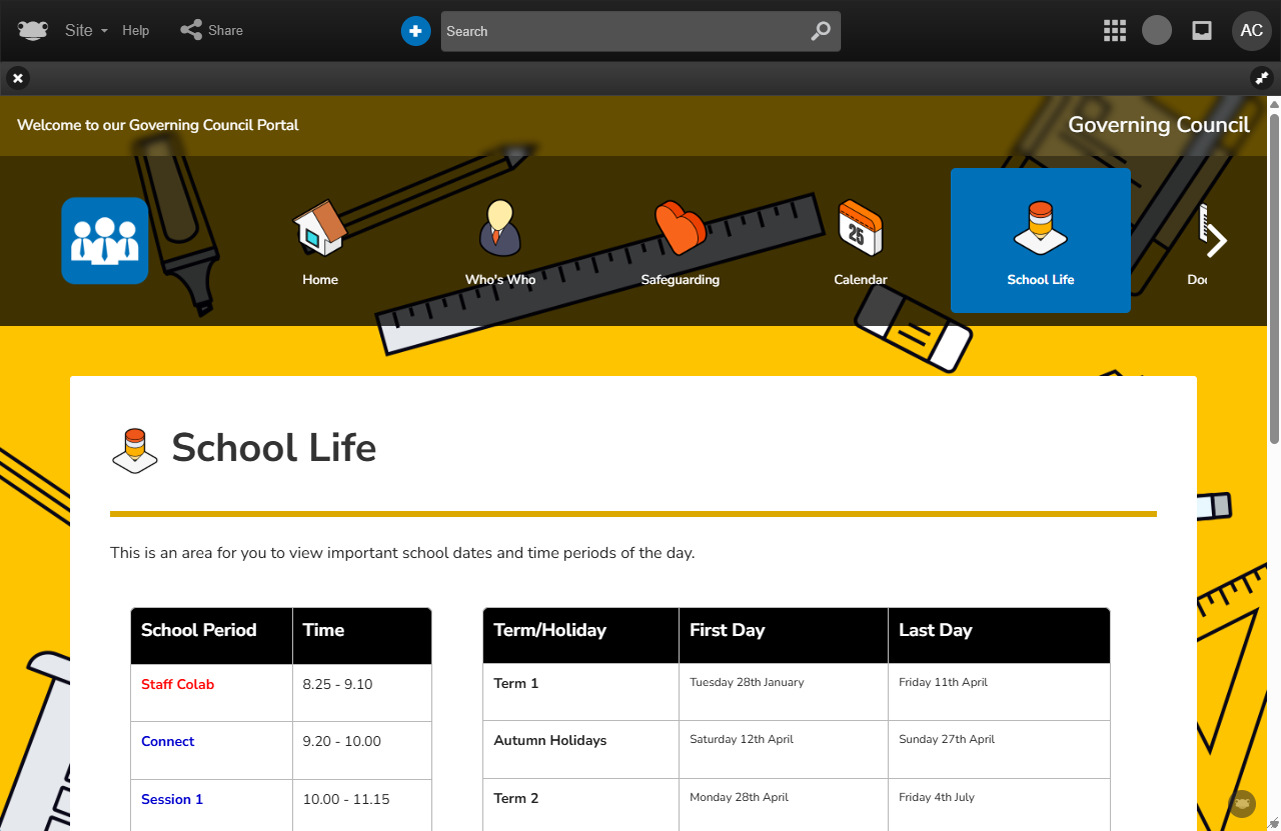Click the Frog logo icon
This screenshot has width=1281, height=831.
(33, 30)
